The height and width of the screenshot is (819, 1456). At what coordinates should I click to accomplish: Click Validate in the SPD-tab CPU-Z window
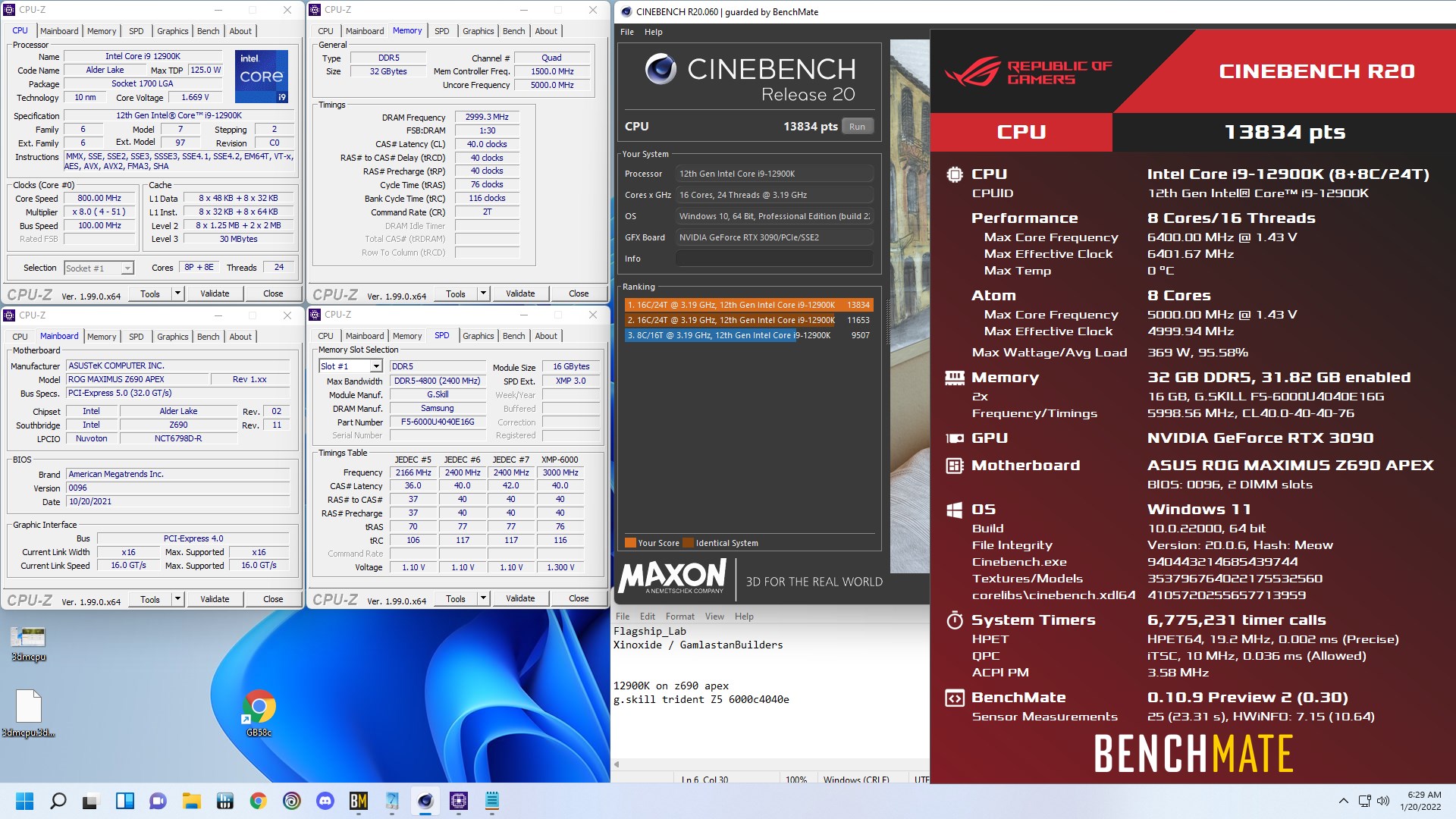coord(520,598)
